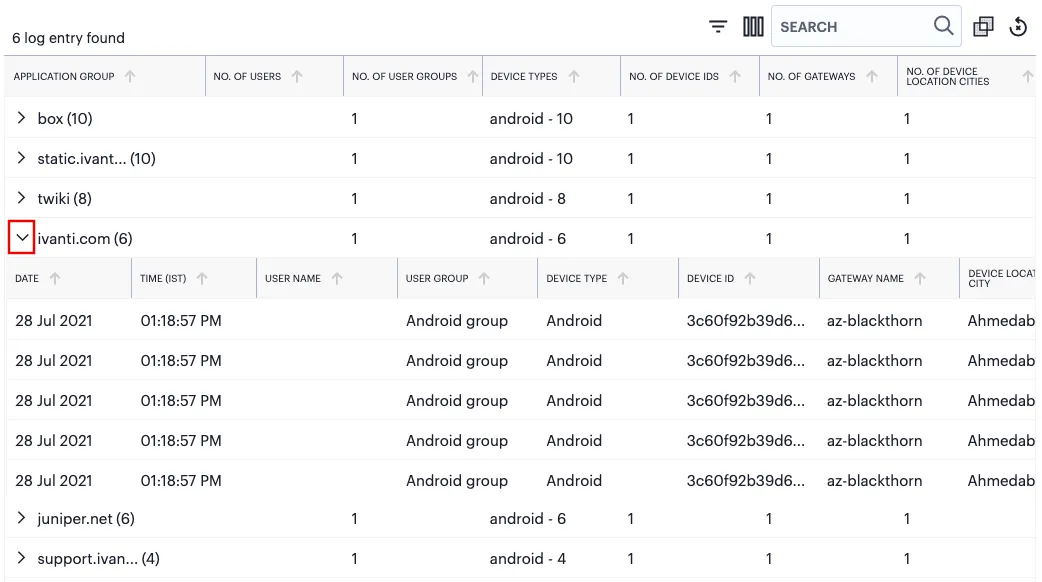
Task: Sort by Device Types arrow
Action: click(x=574, y=76)
